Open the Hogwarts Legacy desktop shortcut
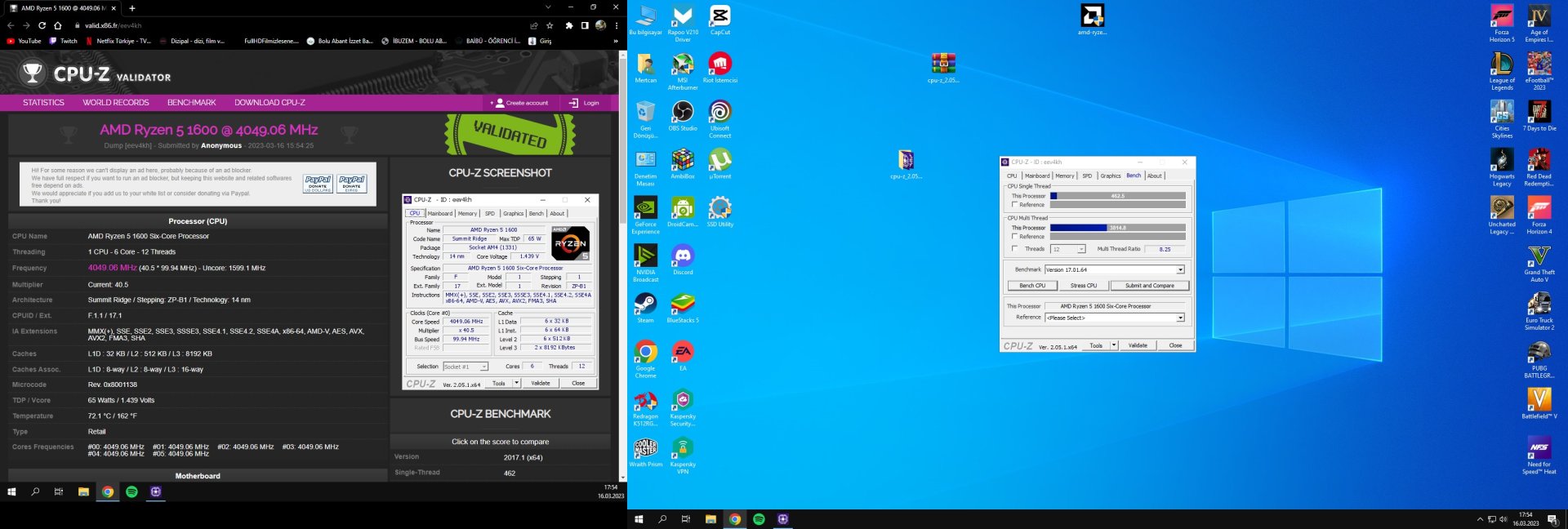 click(x=1502, y=168)
